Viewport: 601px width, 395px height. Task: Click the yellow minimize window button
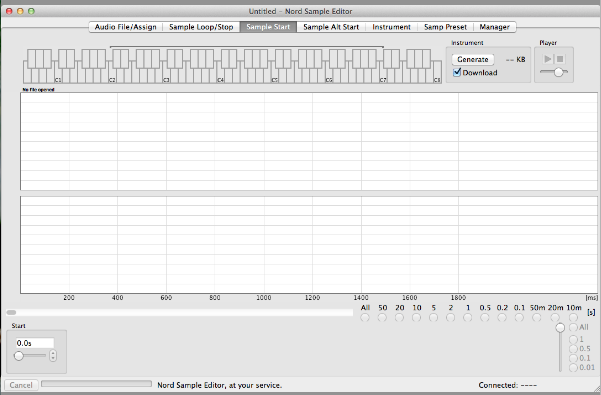[20, 11]
